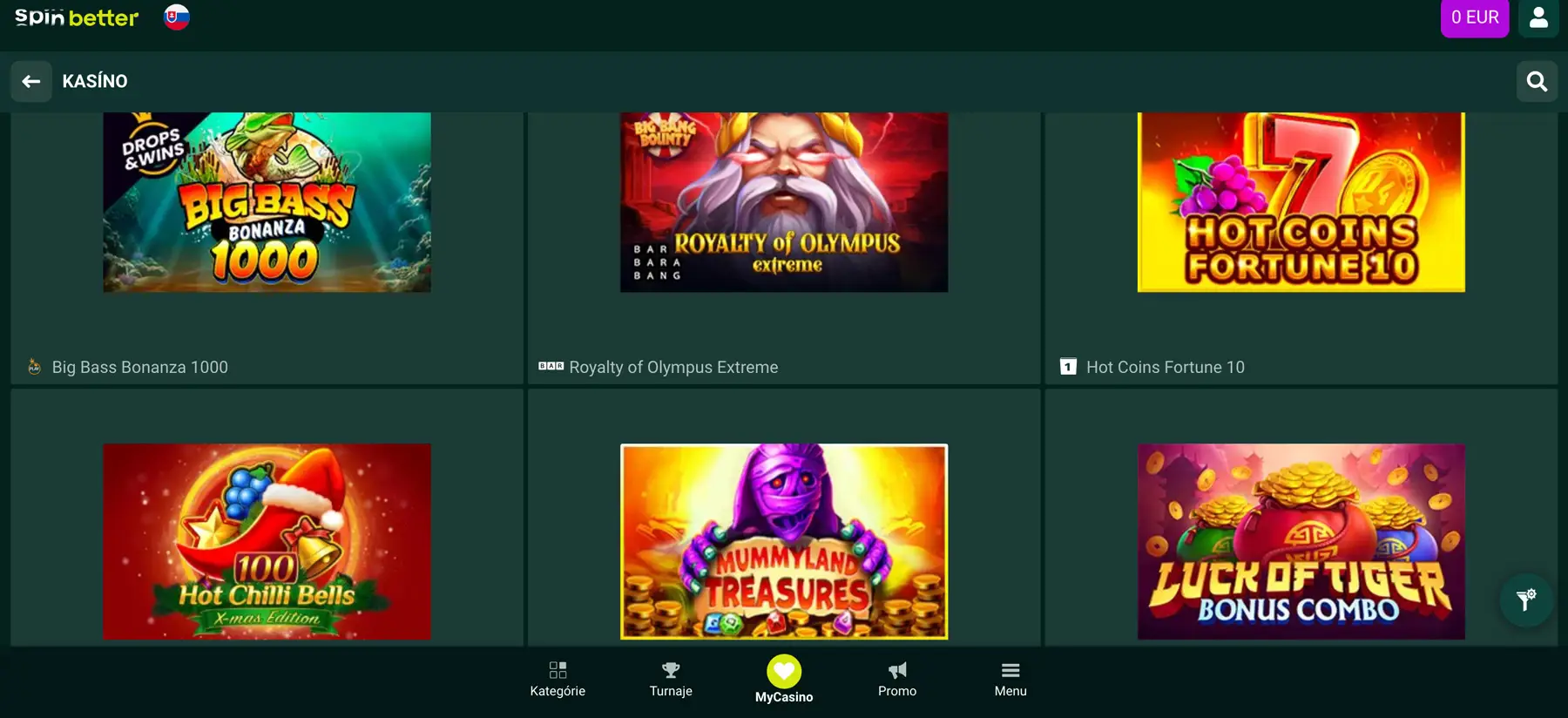The image size is (1568, 718).
Task: Open the user profile icon
Action: pos(1538,17)
